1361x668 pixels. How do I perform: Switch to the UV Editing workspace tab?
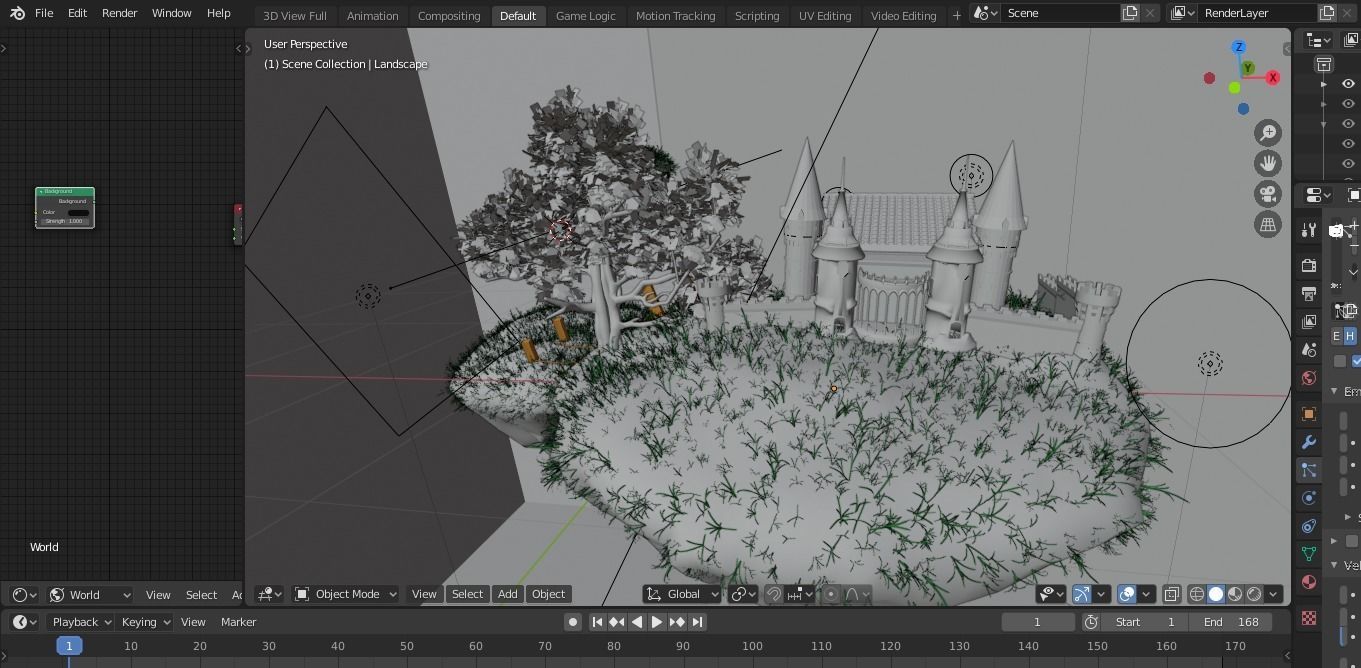[825, 16]
